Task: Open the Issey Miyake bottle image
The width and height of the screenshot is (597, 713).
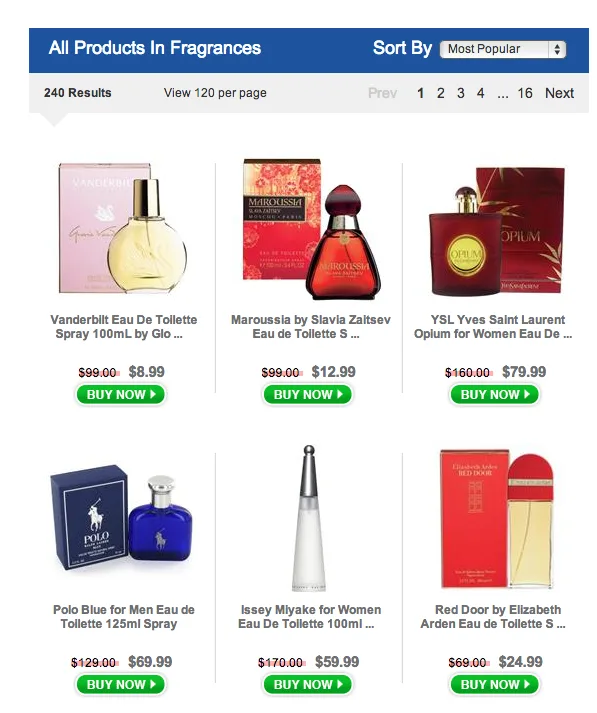Action: [309, 518]
